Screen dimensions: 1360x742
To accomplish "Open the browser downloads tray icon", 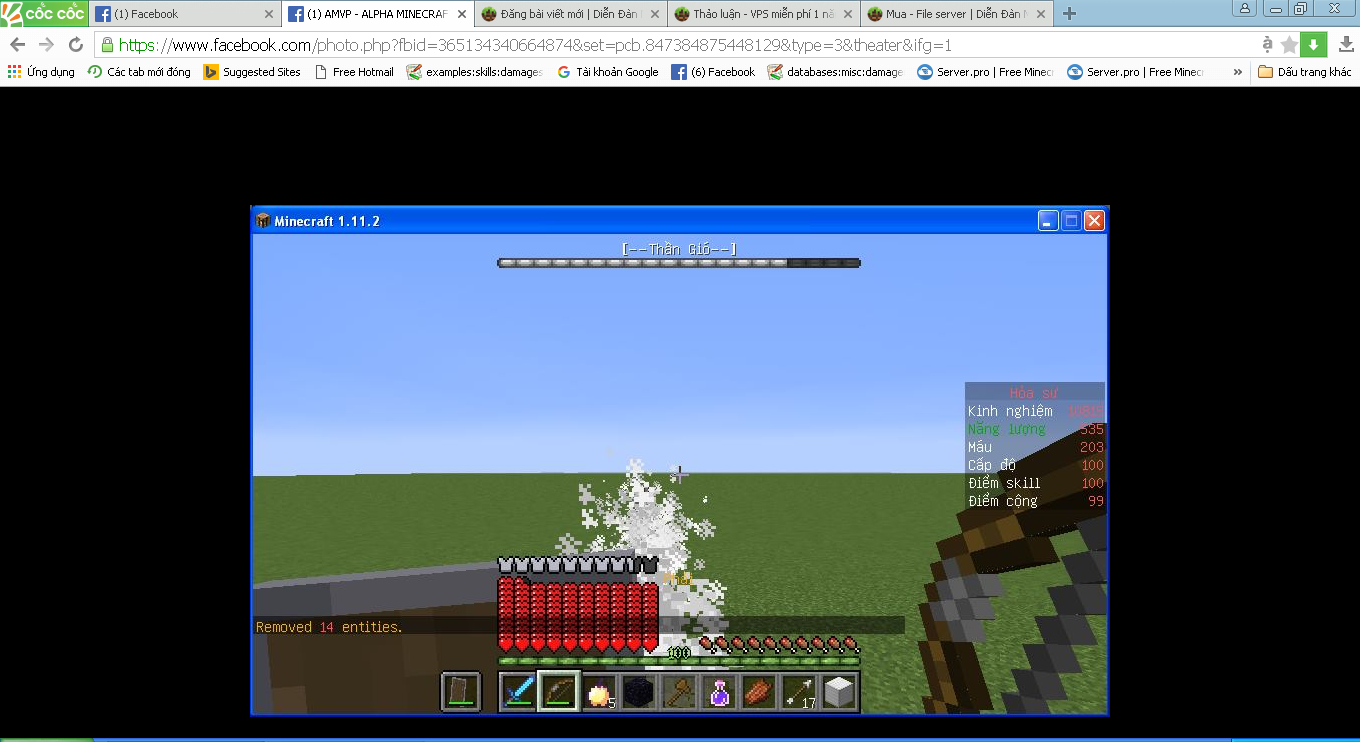I will point(1346,45).
